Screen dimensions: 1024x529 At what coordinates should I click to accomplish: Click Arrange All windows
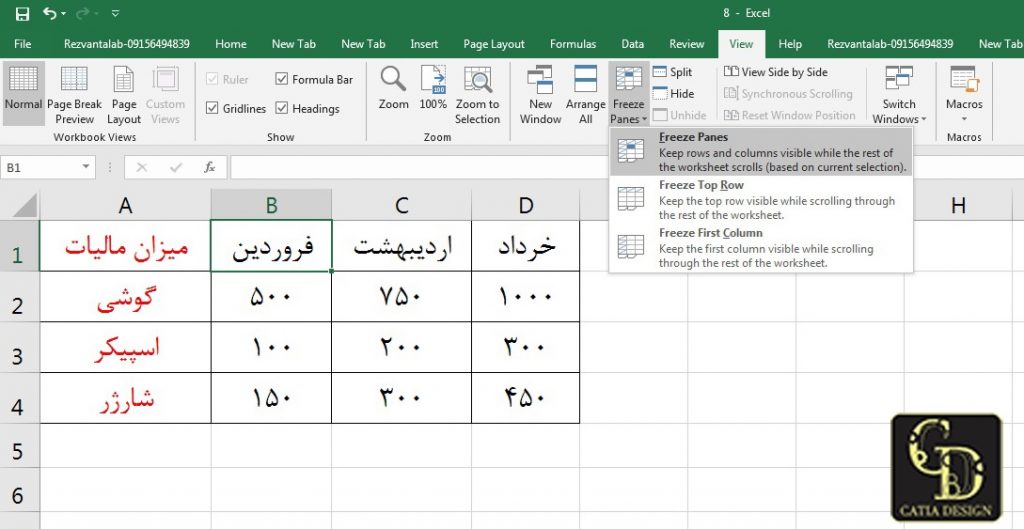tap(586, 93)
